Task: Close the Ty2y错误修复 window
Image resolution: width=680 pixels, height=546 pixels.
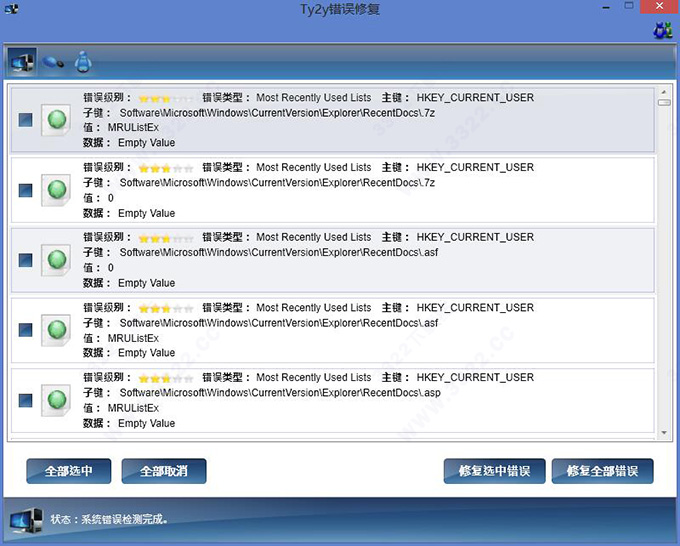Action: pos(660,6)
